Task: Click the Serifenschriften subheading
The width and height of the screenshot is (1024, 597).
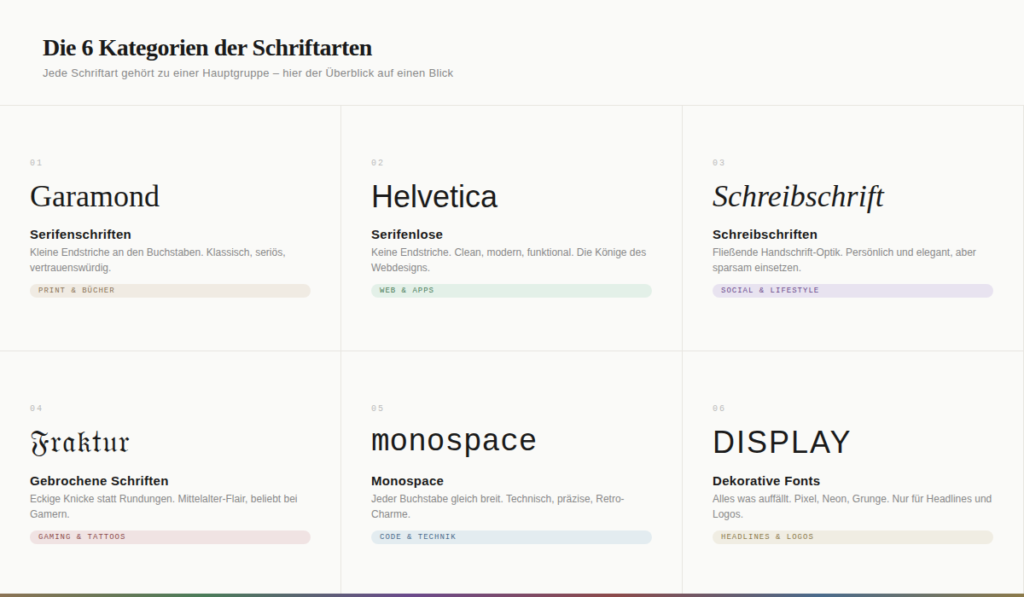Action: (x=79, y=234)
